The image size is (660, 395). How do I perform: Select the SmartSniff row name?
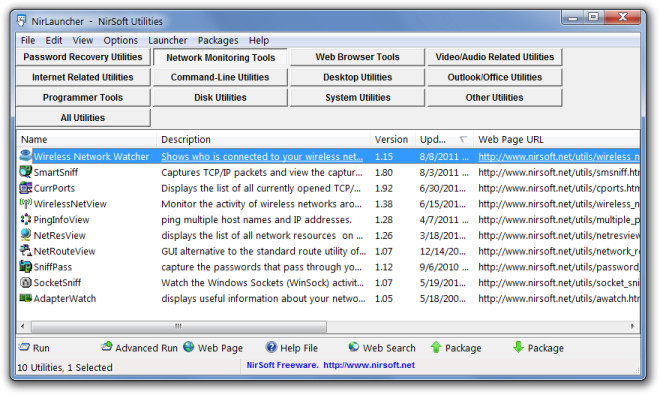[x=56, y=172]
